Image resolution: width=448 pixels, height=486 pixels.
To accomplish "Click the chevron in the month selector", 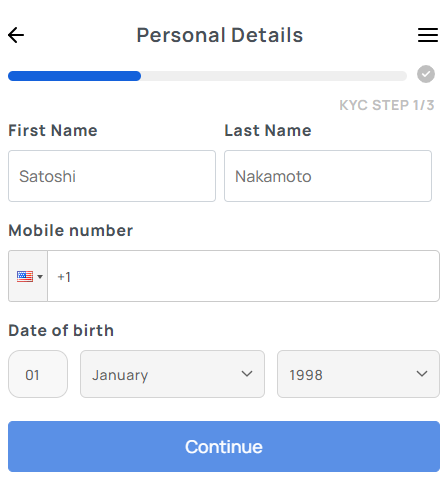I will (247, 374).
